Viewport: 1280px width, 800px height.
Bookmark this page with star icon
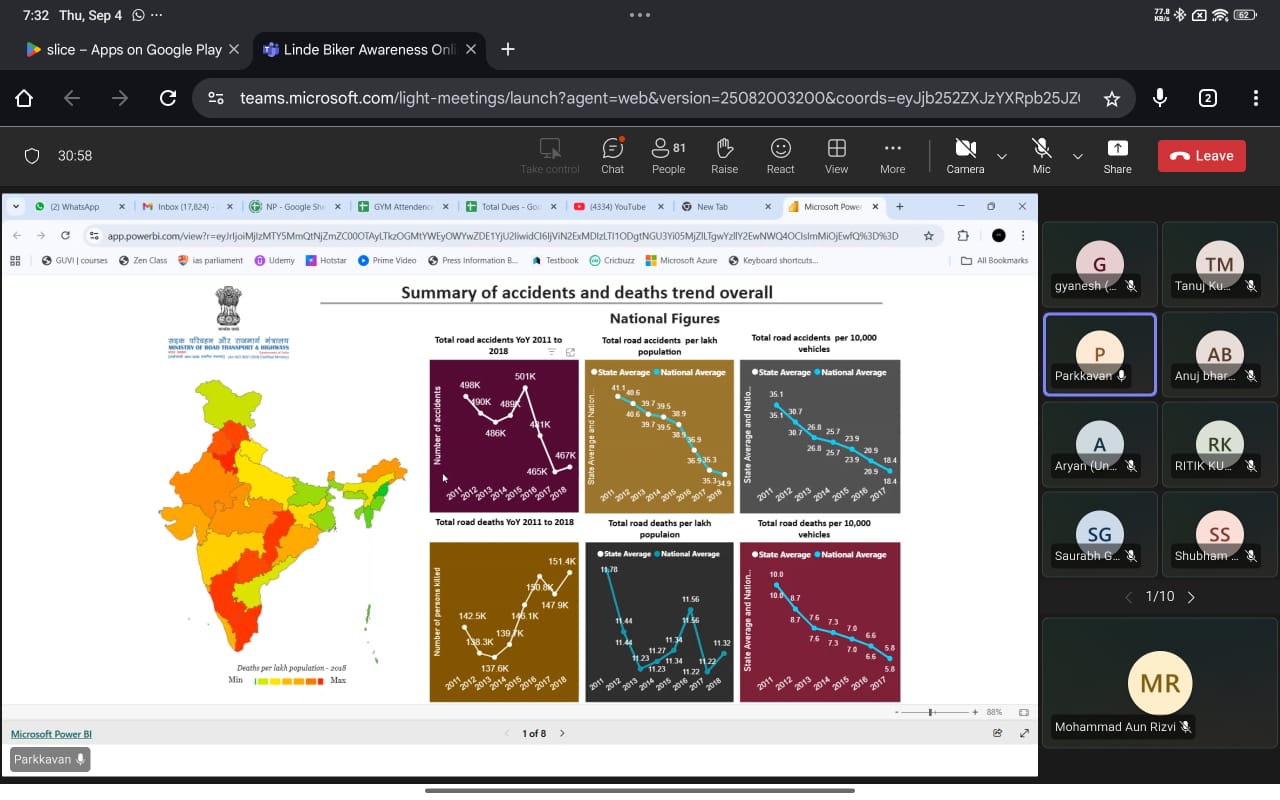tap(1111, 98)
